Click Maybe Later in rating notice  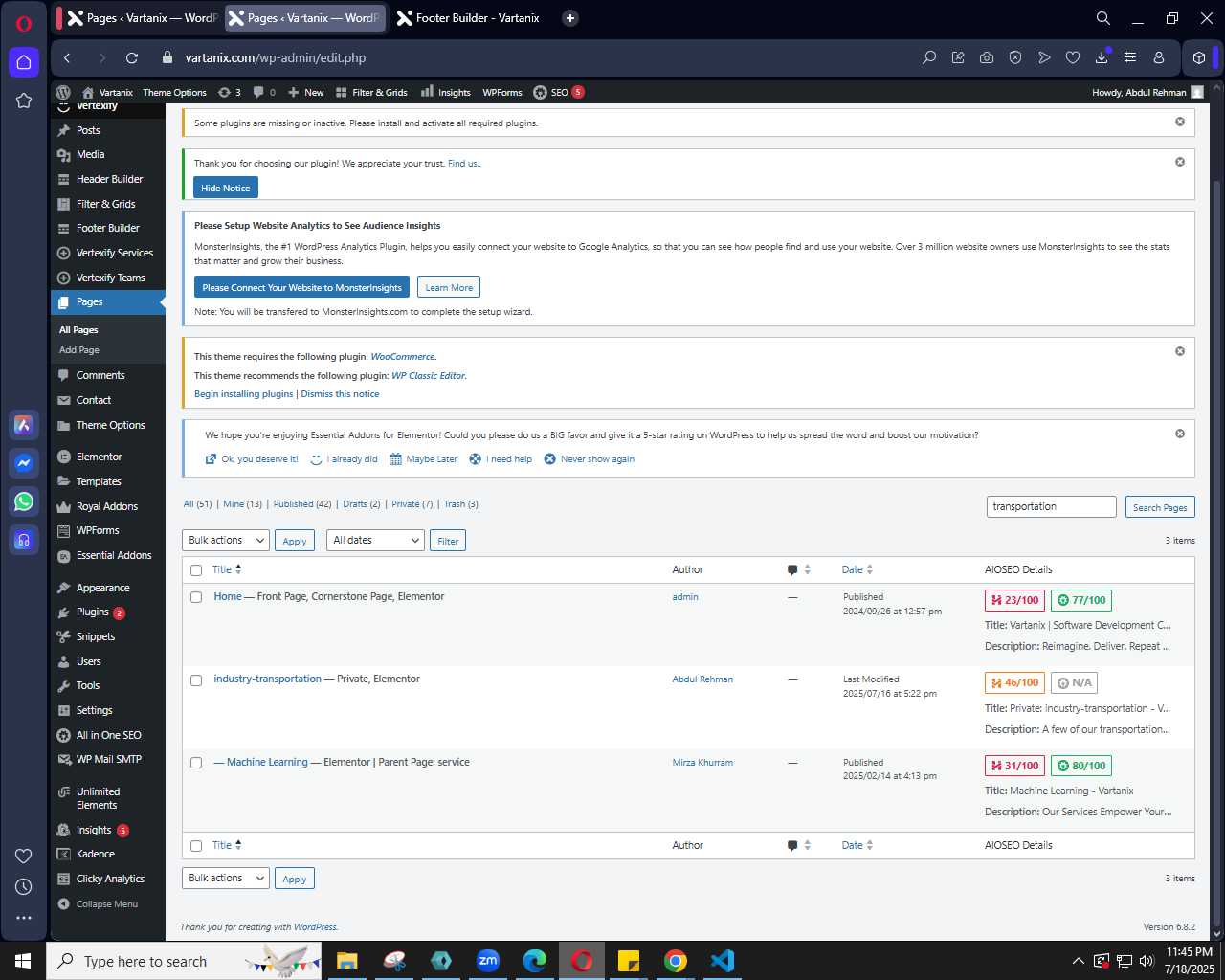click(424, 459)
